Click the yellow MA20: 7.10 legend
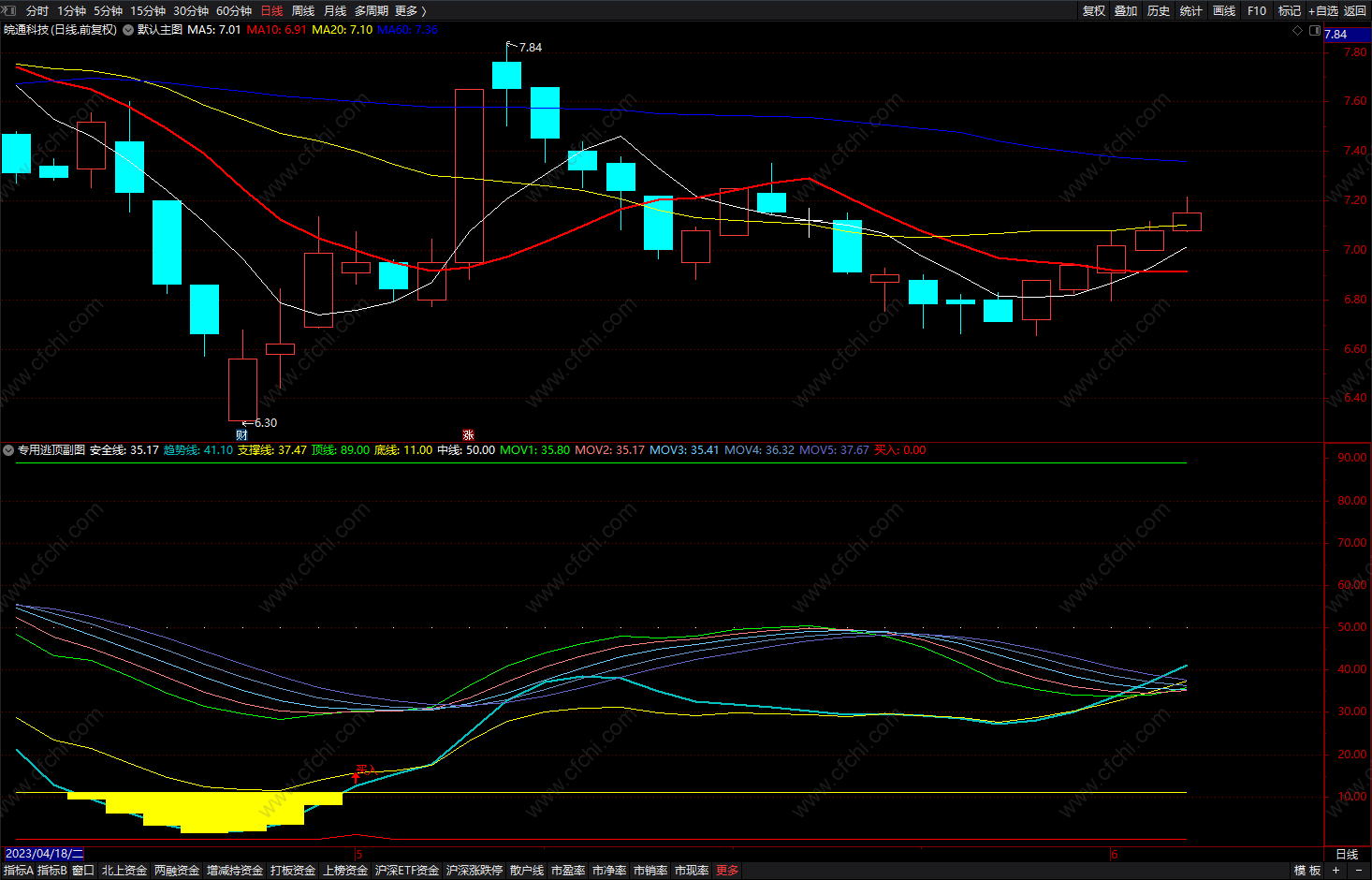Image resolution: width=1372 pixels, height=880 pixels. pos(342,30)
